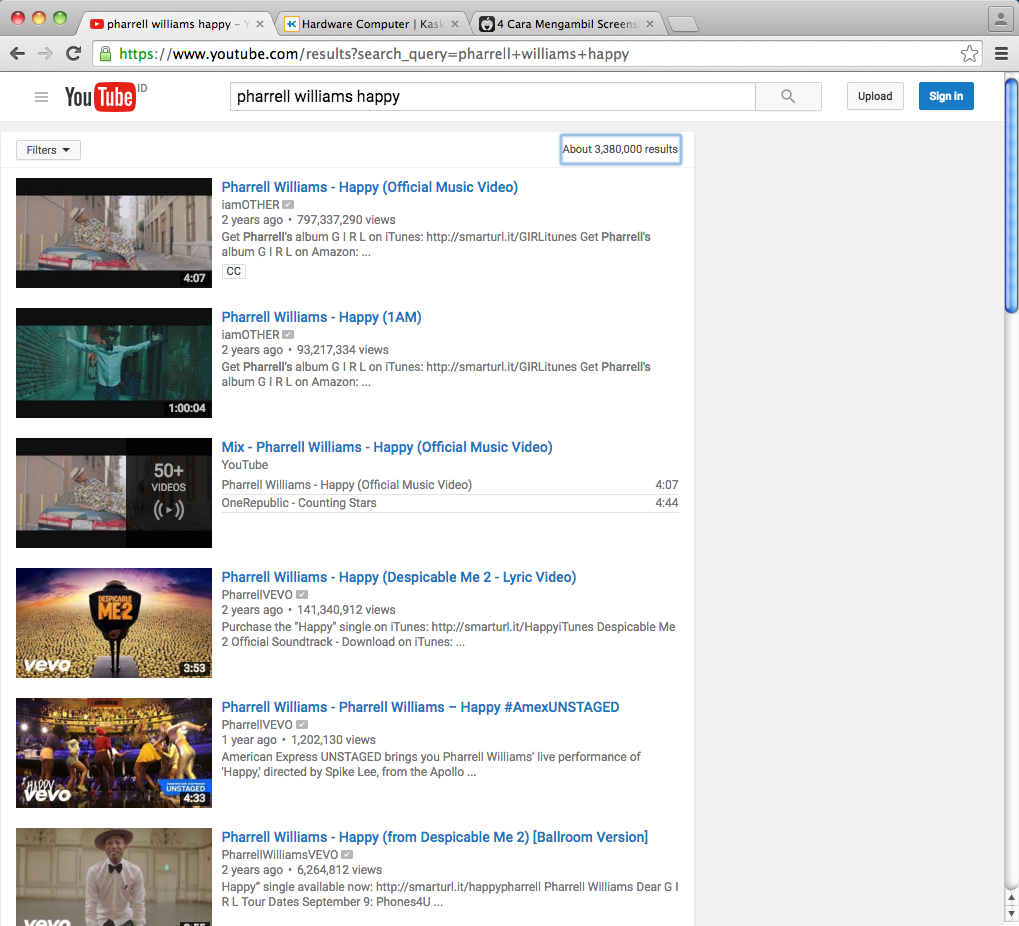The width and height of the screenshot is (1019, 926).
Task: Open new tab button
Action: pos(682,25)
